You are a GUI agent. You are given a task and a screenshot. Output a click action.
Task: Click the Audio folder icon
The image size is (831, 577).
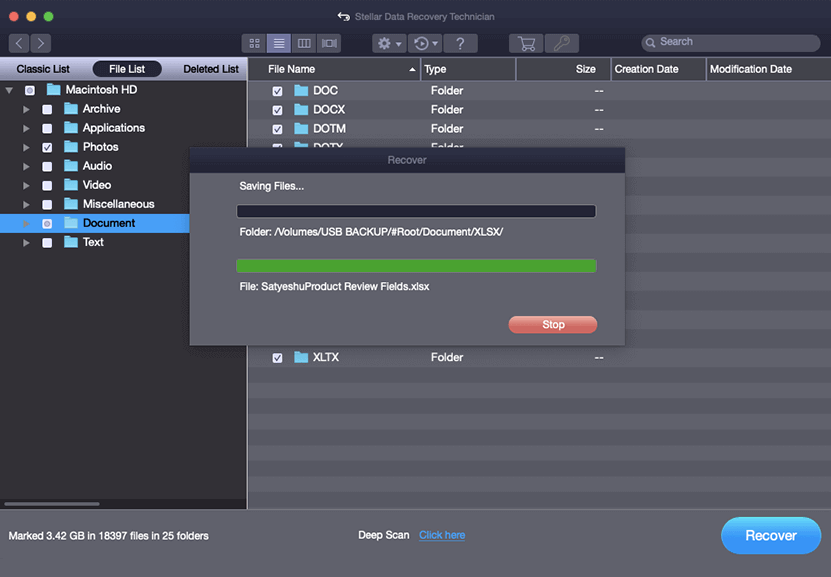tap(71, 166)
